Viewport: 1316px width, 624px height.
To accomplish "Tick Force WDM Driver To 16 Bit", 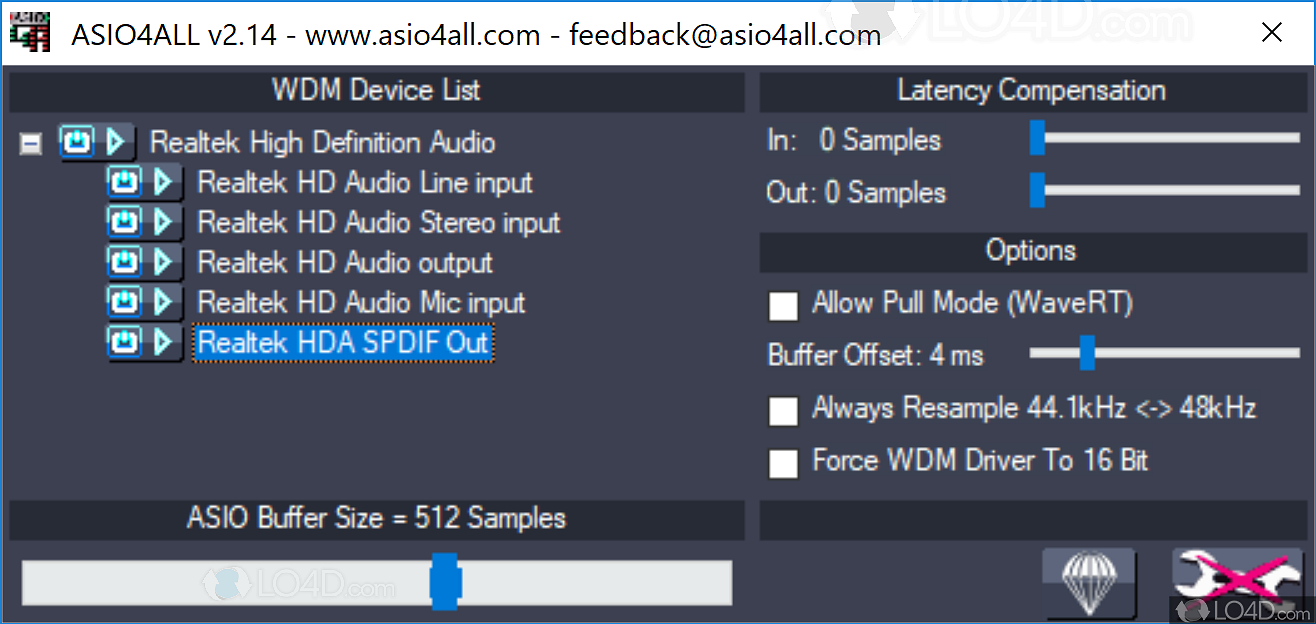I will coord(783,462).
